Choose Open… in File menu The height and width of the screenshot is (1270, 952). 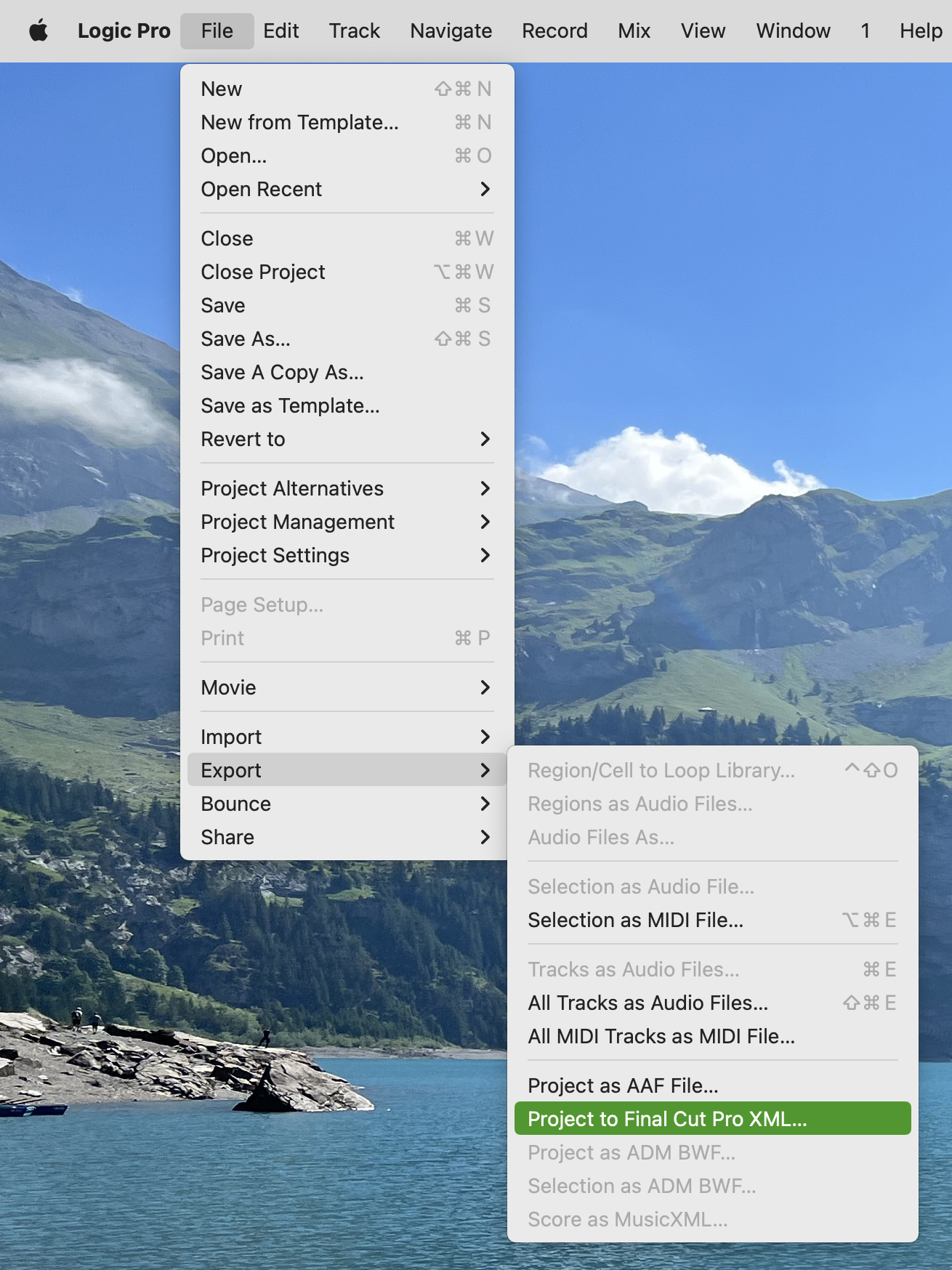click(347, 155)
